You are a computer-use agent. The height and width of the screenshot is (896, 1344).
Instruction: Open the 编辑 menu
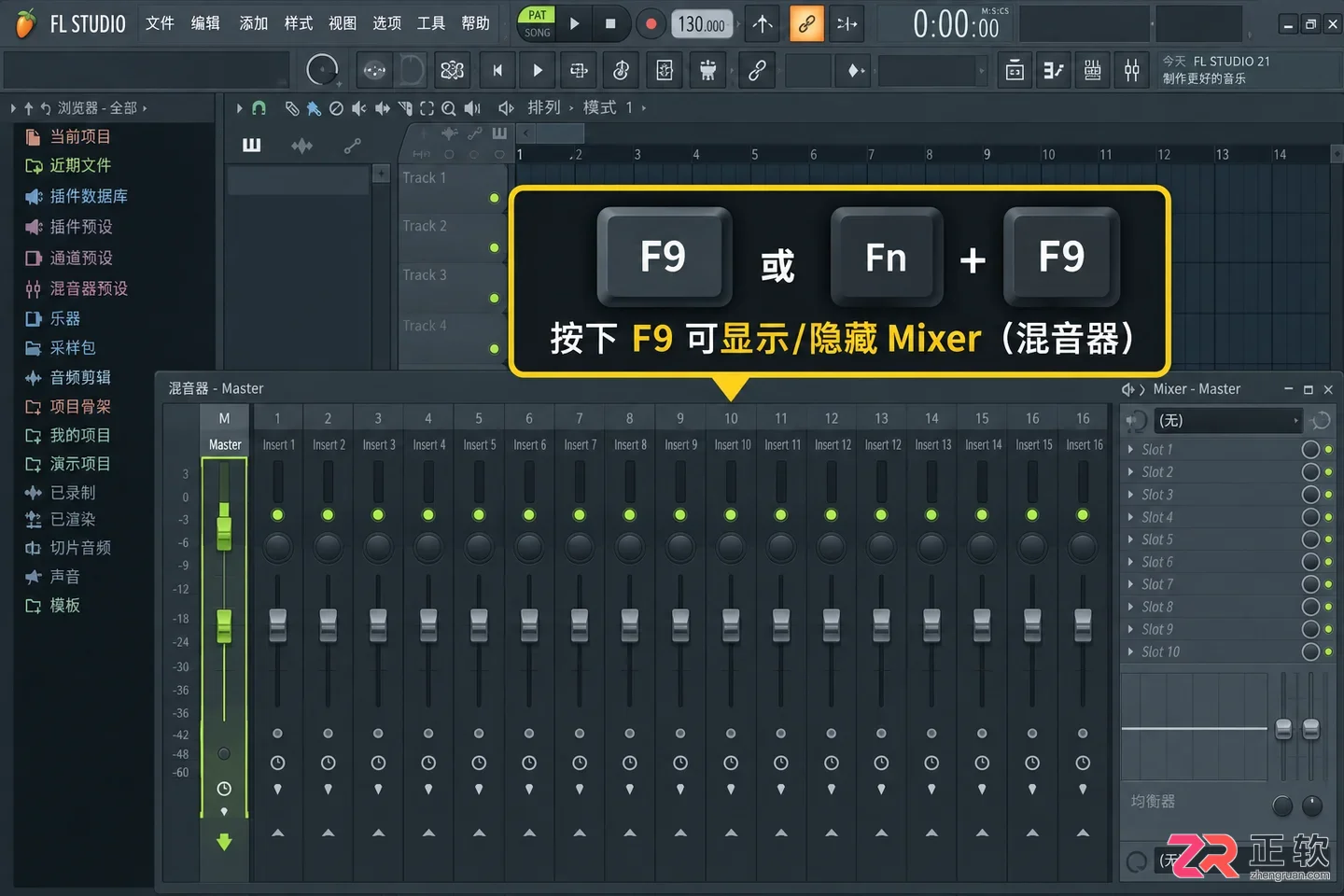pos(205,23)
